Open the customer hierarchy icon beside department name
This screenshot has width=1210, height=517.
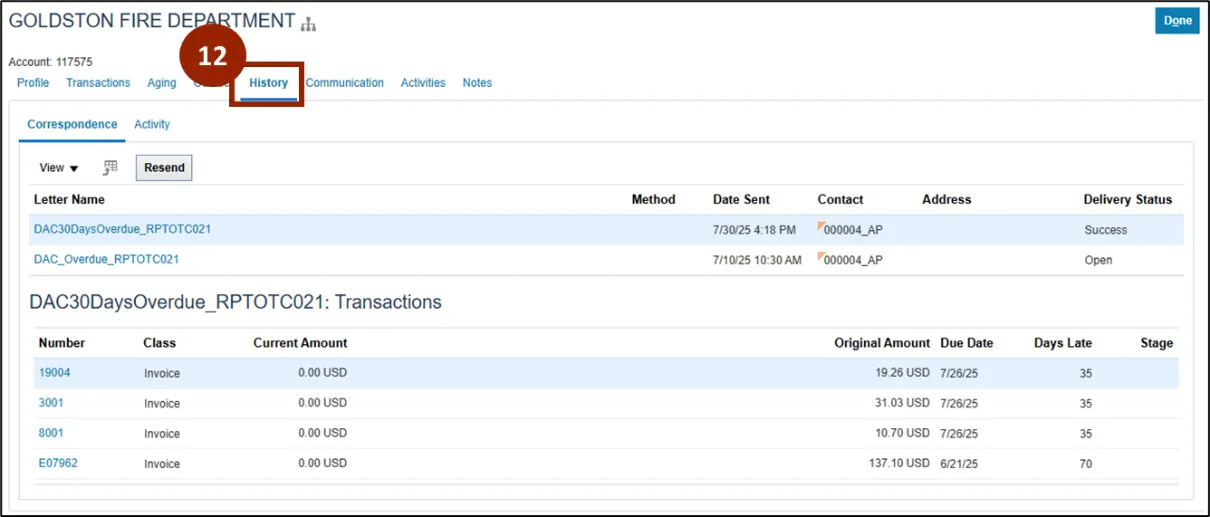click(308, 24)
